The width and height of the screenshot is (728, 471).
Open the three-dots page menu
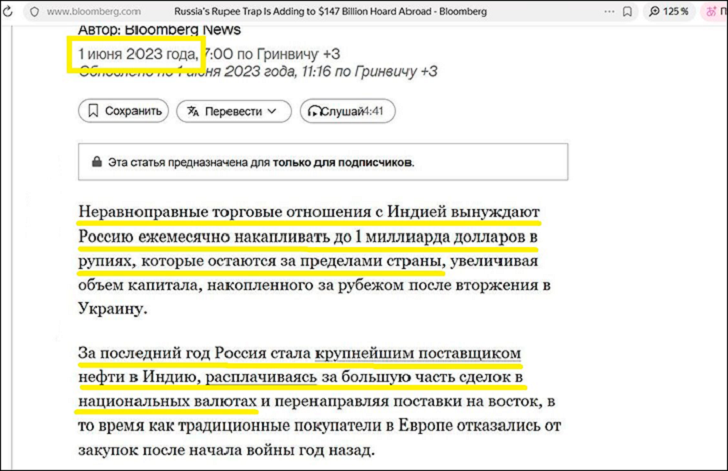pyautogui.click(x=609, y=12)
